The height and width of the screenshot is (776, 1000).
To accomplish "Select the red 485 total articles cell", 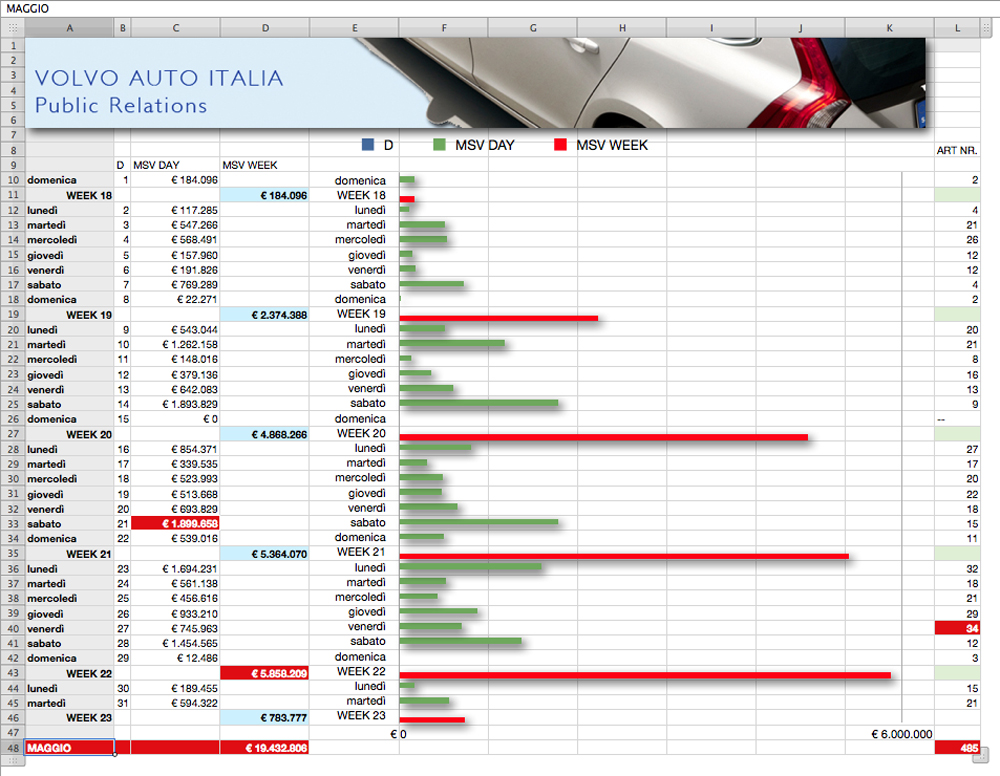I will [x=957, y=748].
